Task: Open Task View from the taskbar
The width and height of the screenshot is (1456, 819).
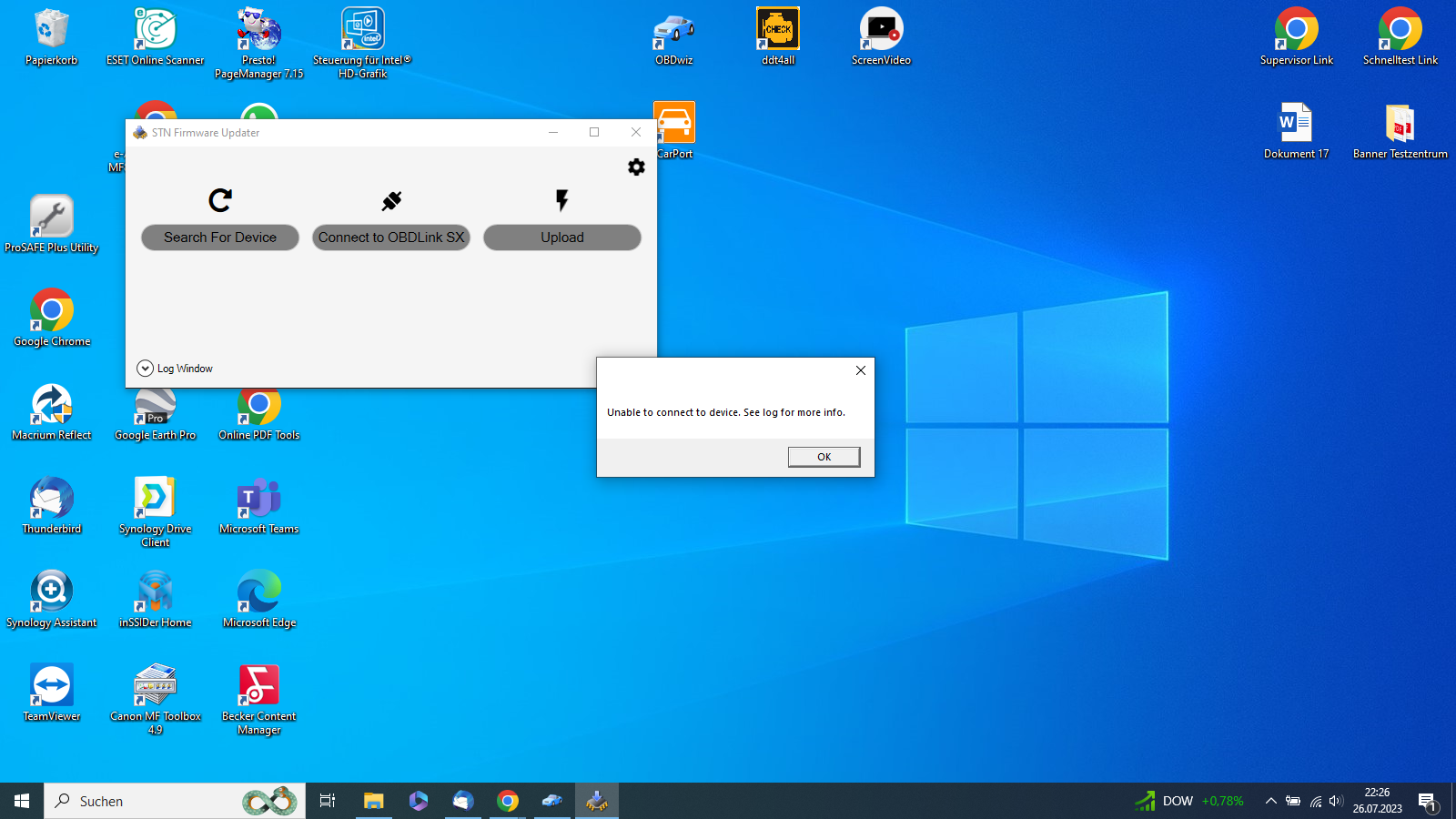Action: (x=327, y=801)
